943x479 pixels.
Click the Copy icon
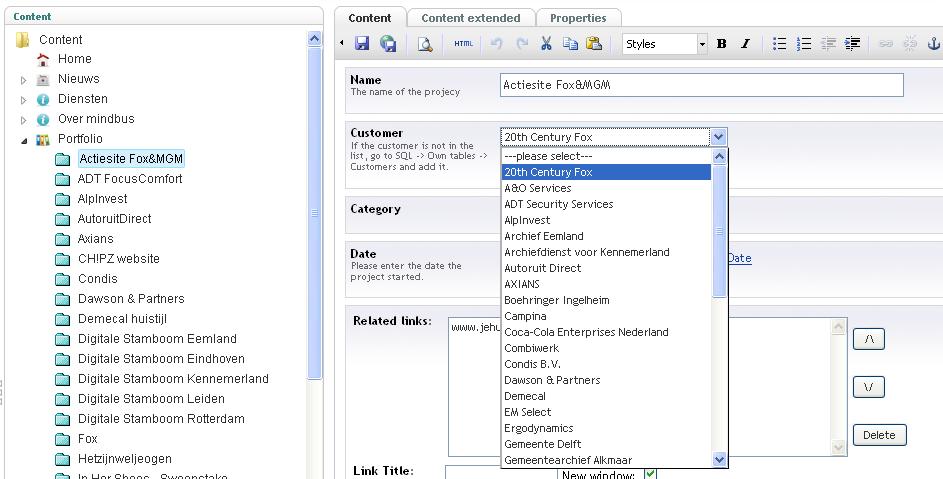click(x=570, y=43)
